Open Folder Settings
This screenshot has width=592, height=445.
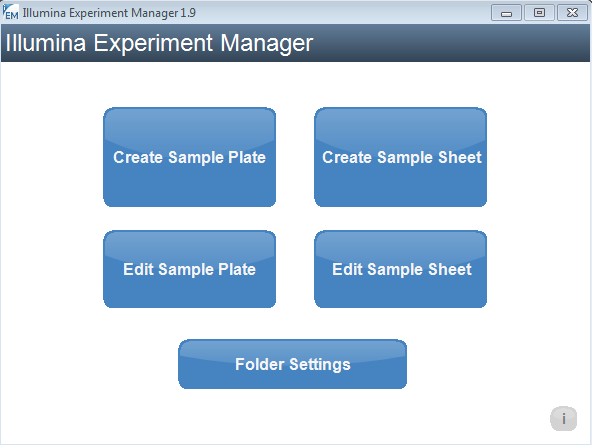pos(293,364)
